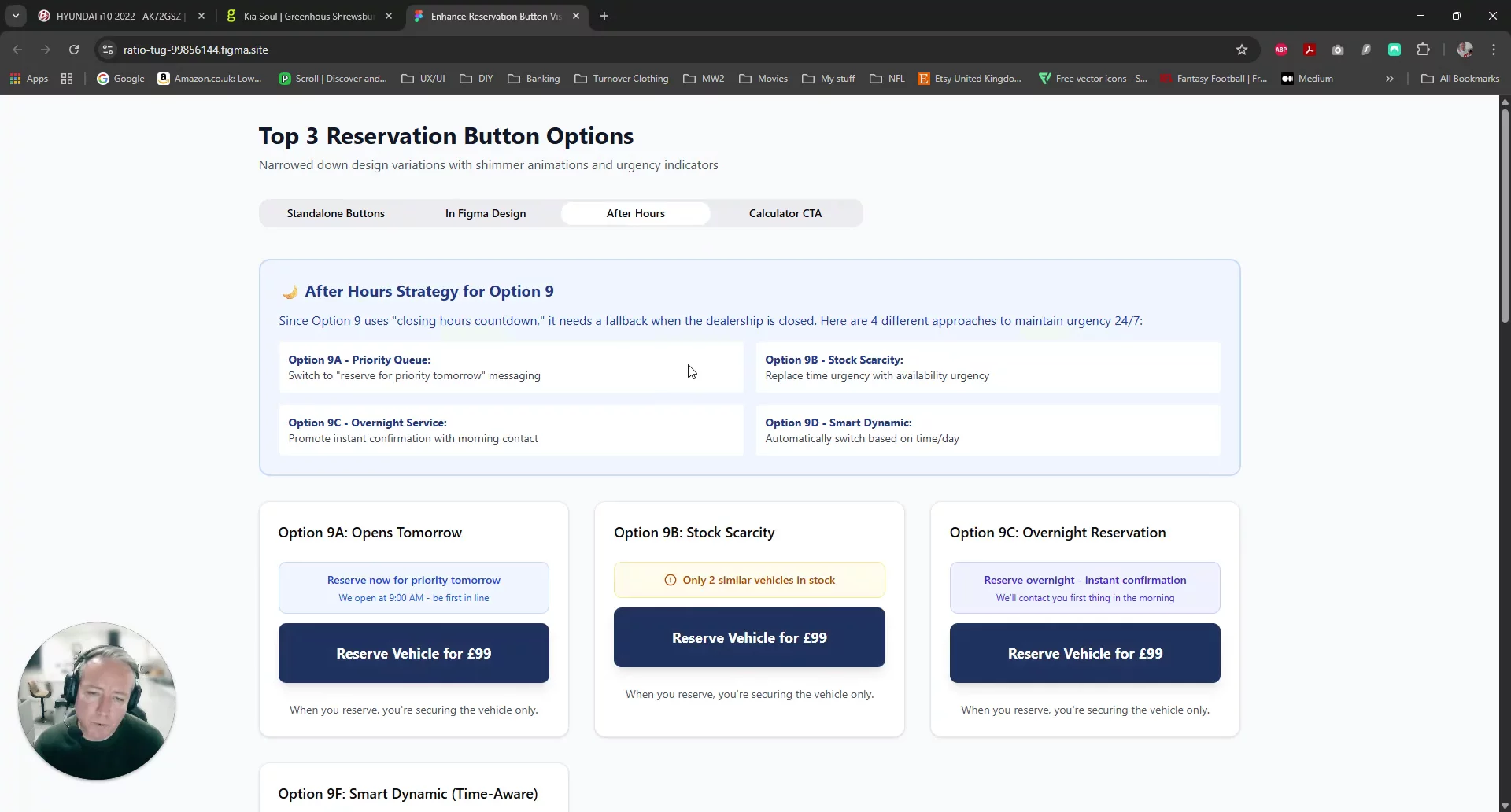Select the In Figma Design option
The height and width of the screenshot is (812, 1511).
(485, 213)
